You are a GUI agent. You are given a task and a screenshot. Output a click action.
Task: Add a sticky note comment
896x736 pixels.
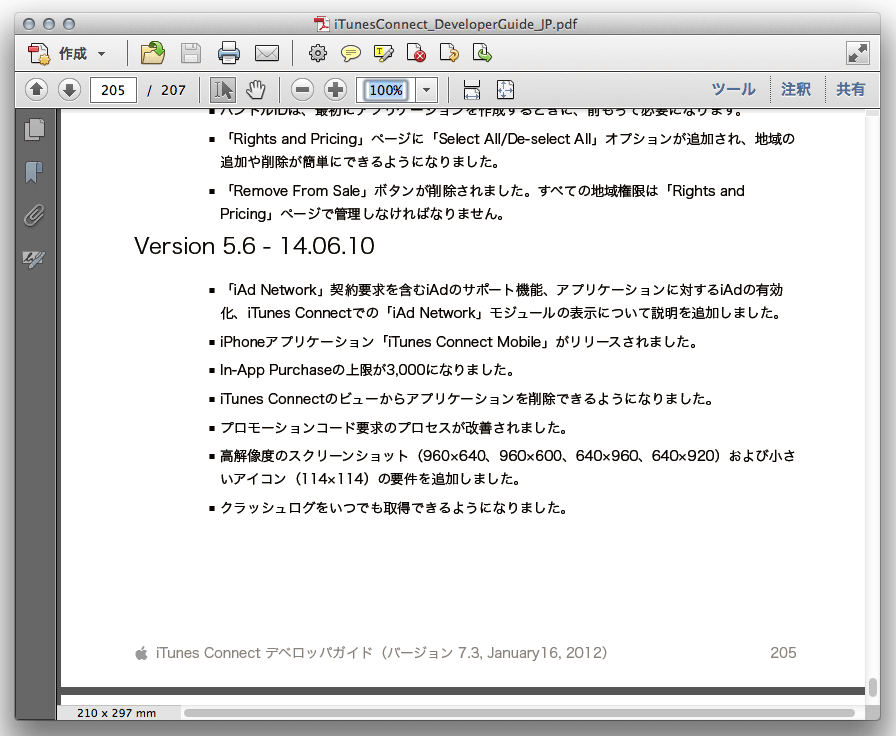coord(351,54)
